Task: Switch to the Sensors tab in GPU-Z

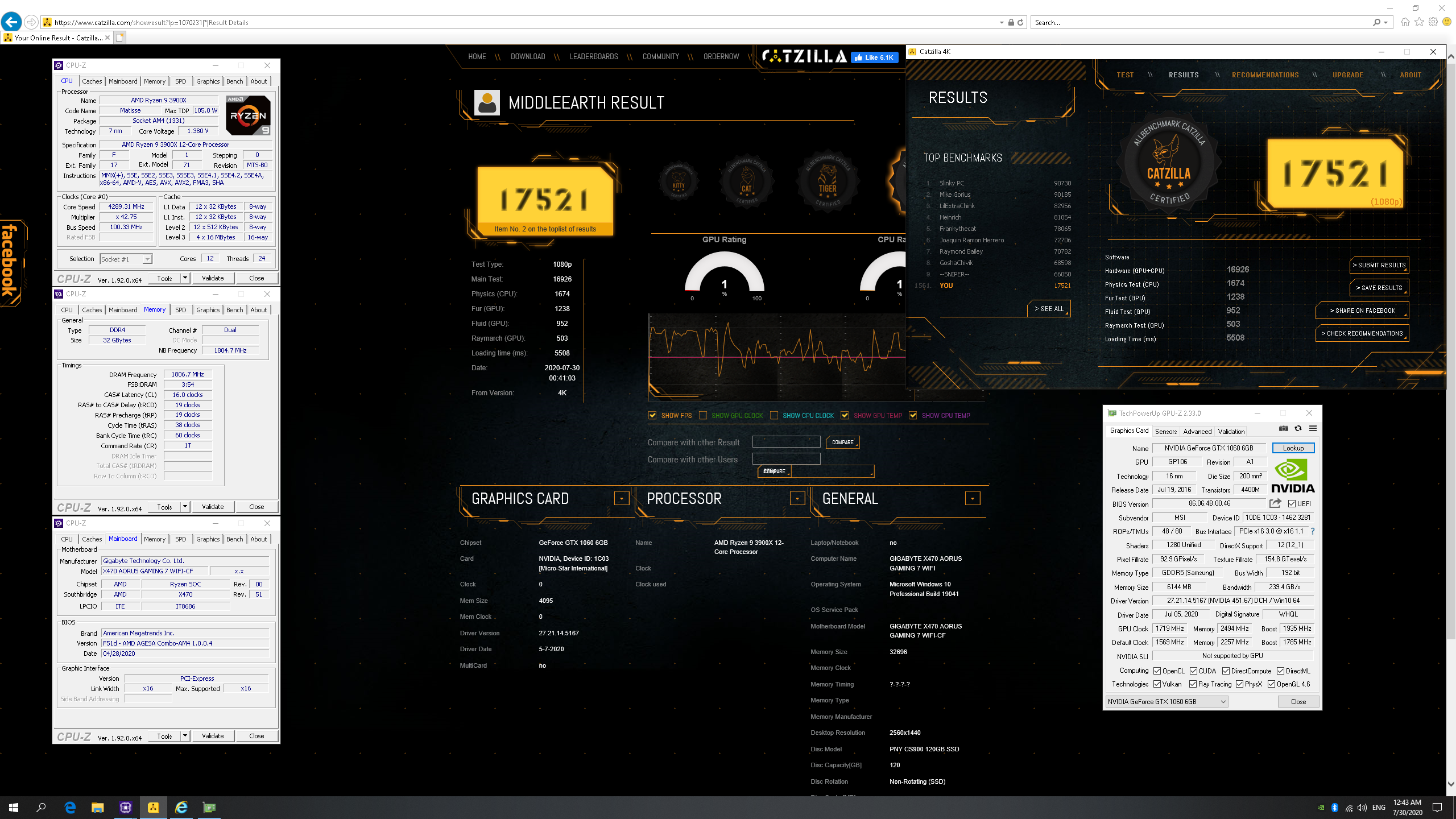Action: pyautogui.click(x=1165, y=432)
